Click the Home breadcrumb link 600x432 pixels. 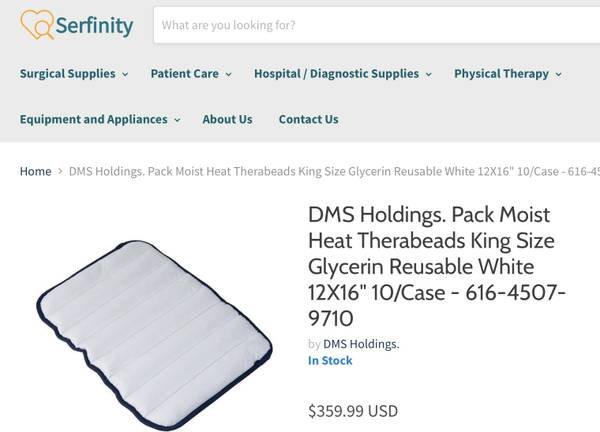point(36,171)
